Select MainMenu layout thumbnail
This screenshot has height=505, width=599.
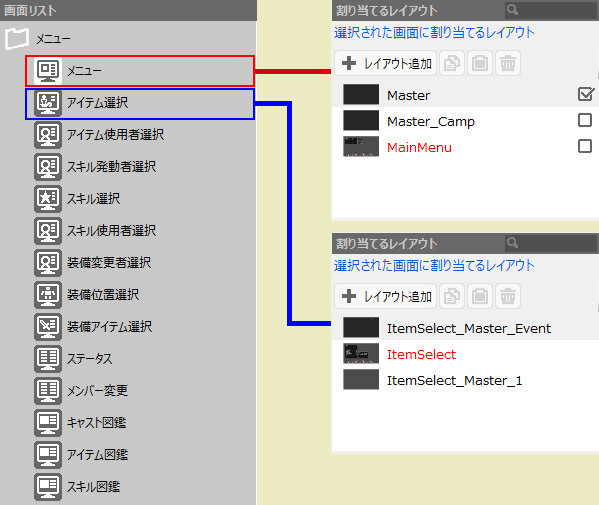[x=361, y=147]
